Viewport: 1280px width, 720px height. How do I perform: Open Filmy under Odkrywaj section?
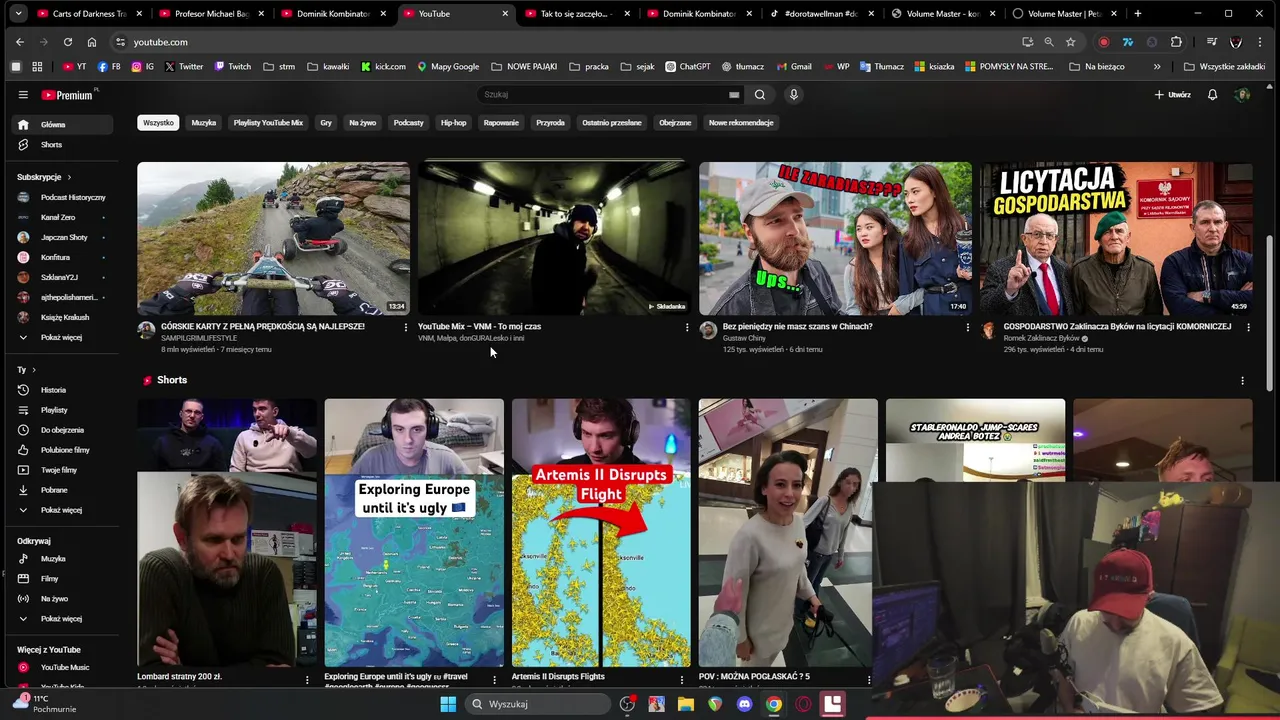60,579
